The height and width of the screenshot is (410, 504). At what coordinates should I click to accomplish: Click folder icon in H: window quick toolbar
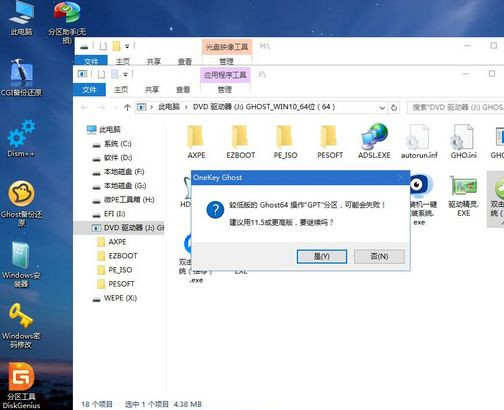(116, 46)
